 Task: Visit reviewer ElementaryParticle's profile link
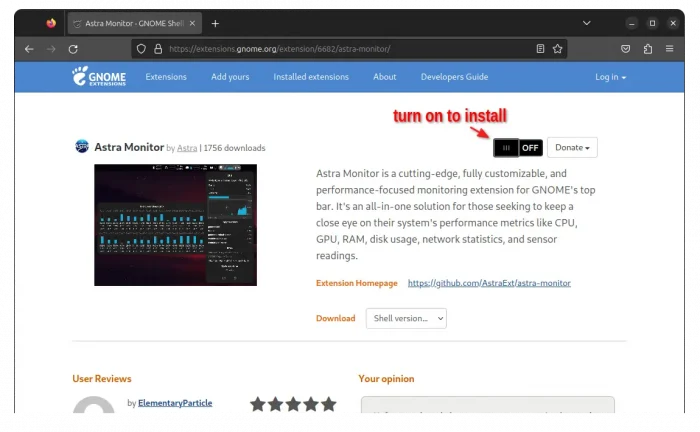(x=174, y=403)
